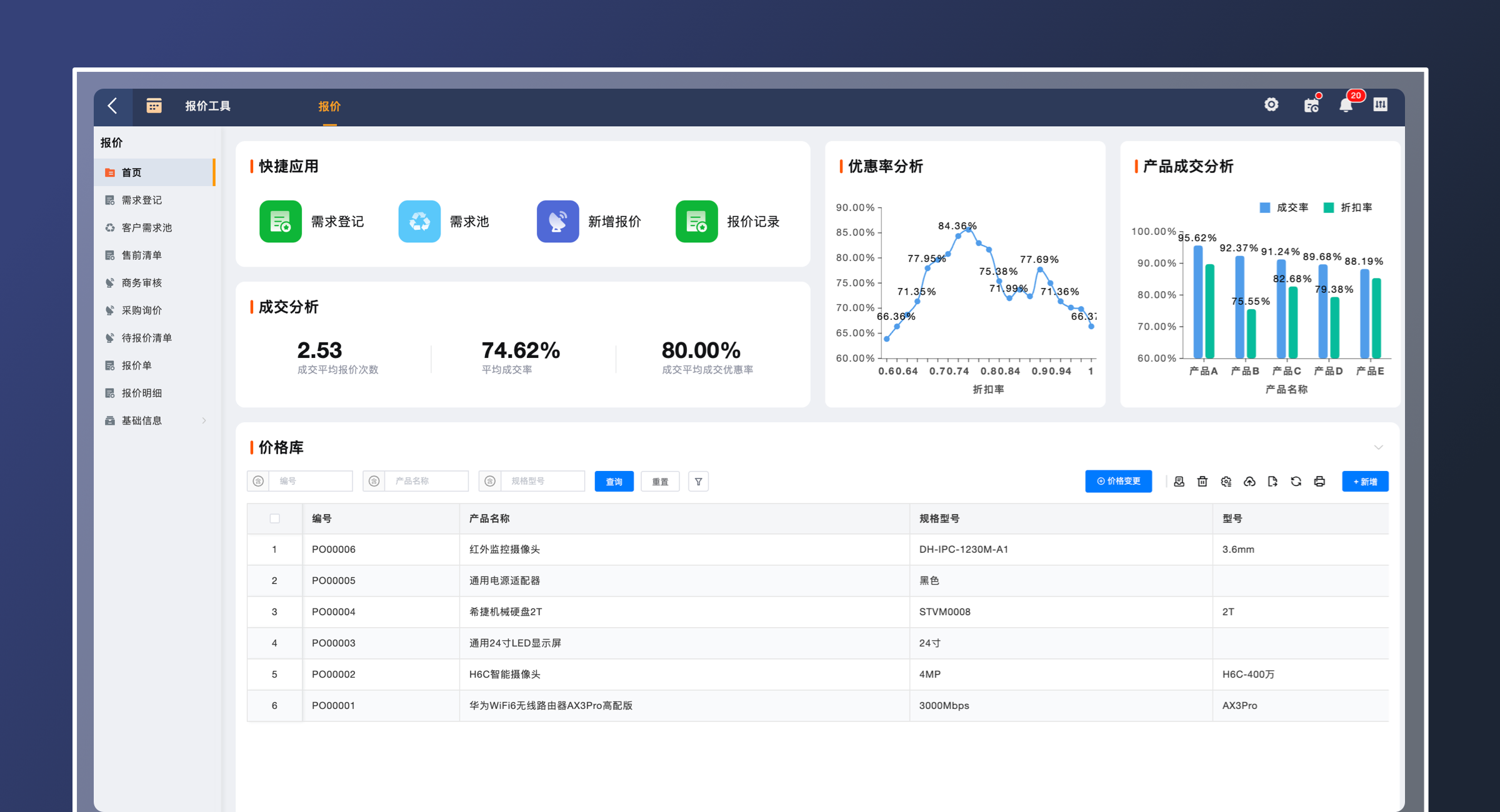
Task: Expand the 基础信息 sidebar item arrow
Action: click(x=204, y=420)
